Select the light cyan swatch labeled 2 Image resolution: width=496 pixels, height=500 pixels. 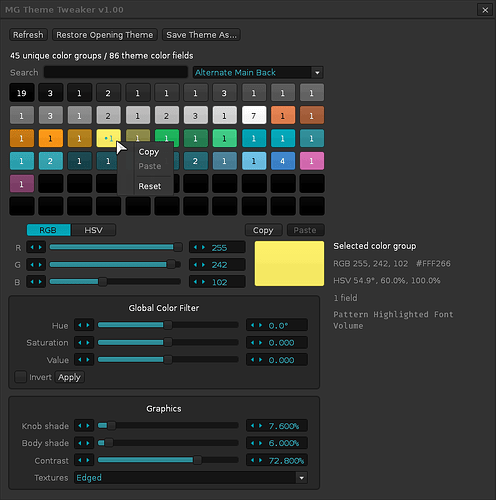tap(50, 161)
